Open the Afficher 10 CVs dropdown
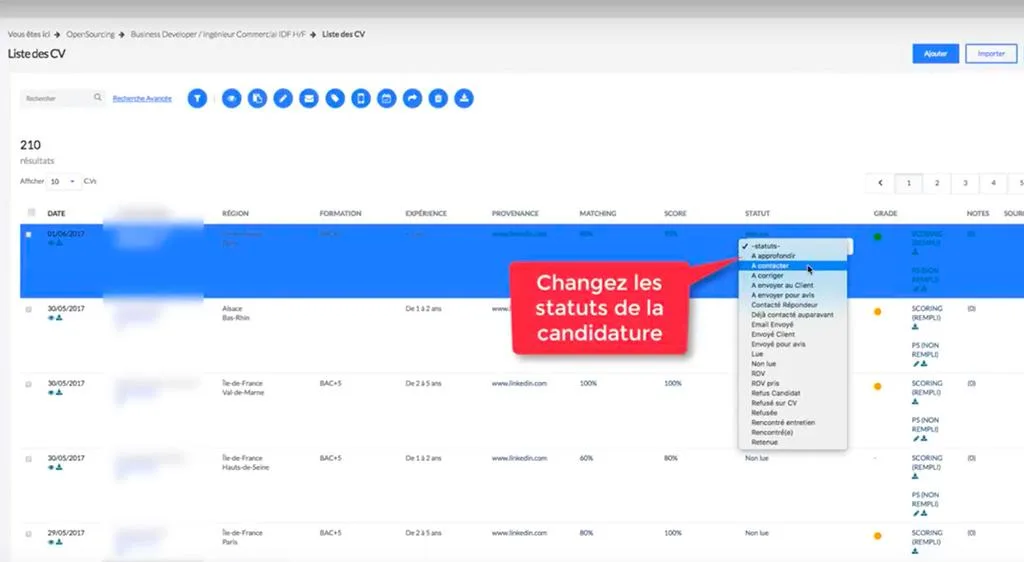1024x562 pixels. tap(63, 181)
